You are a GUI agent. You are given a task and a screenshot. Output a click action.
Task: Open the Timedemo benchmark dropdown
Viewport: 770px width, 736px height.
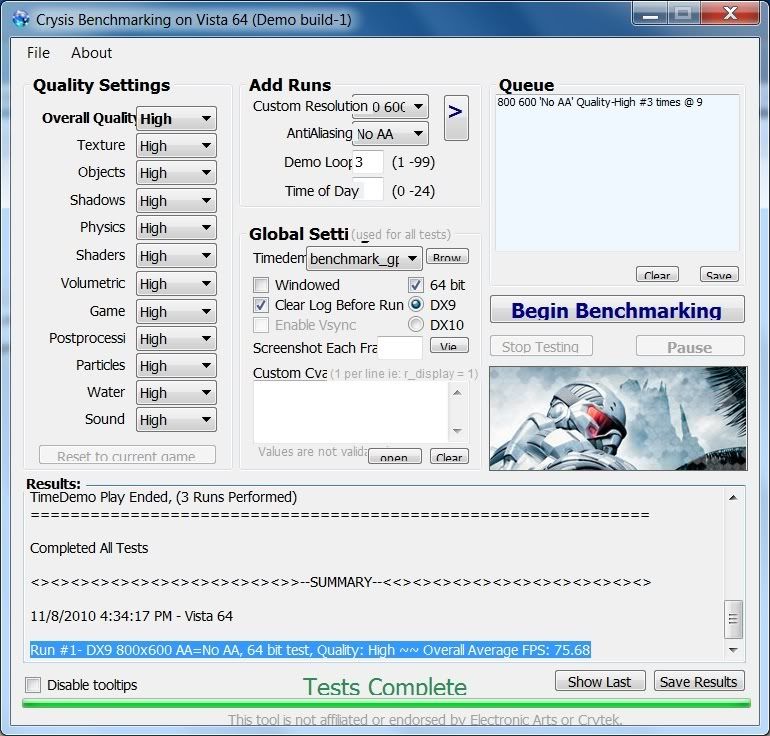pos(364,258)
